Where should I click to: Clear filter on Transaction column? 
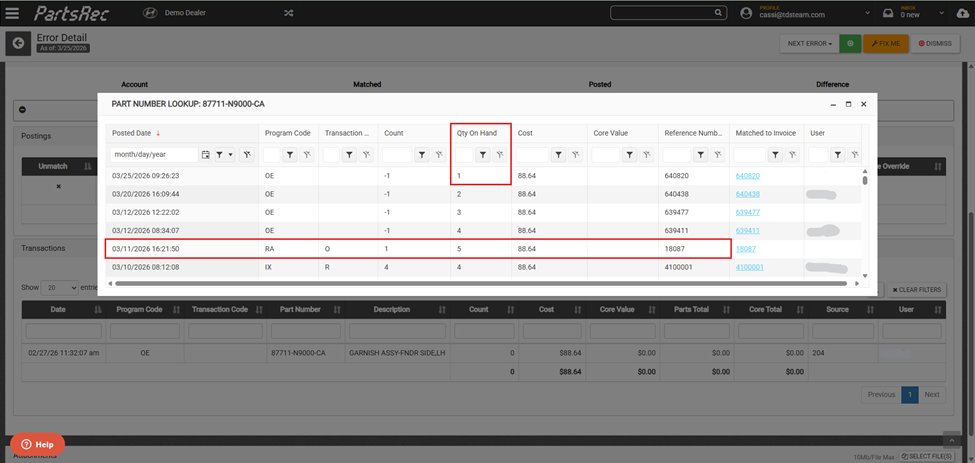pyautogui.click(x=366, y=155)
